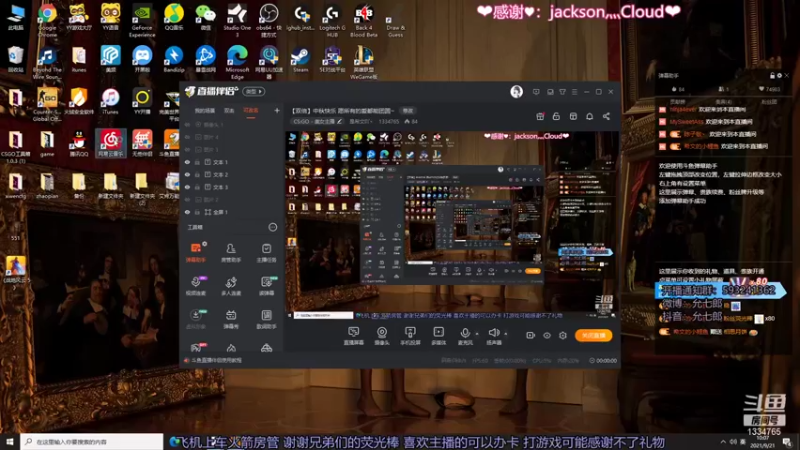Image resolution: width=800 pixels, height=450 pixels.
Task: Select the iTunes desktop shortcut
Action: tap(110, 101)
